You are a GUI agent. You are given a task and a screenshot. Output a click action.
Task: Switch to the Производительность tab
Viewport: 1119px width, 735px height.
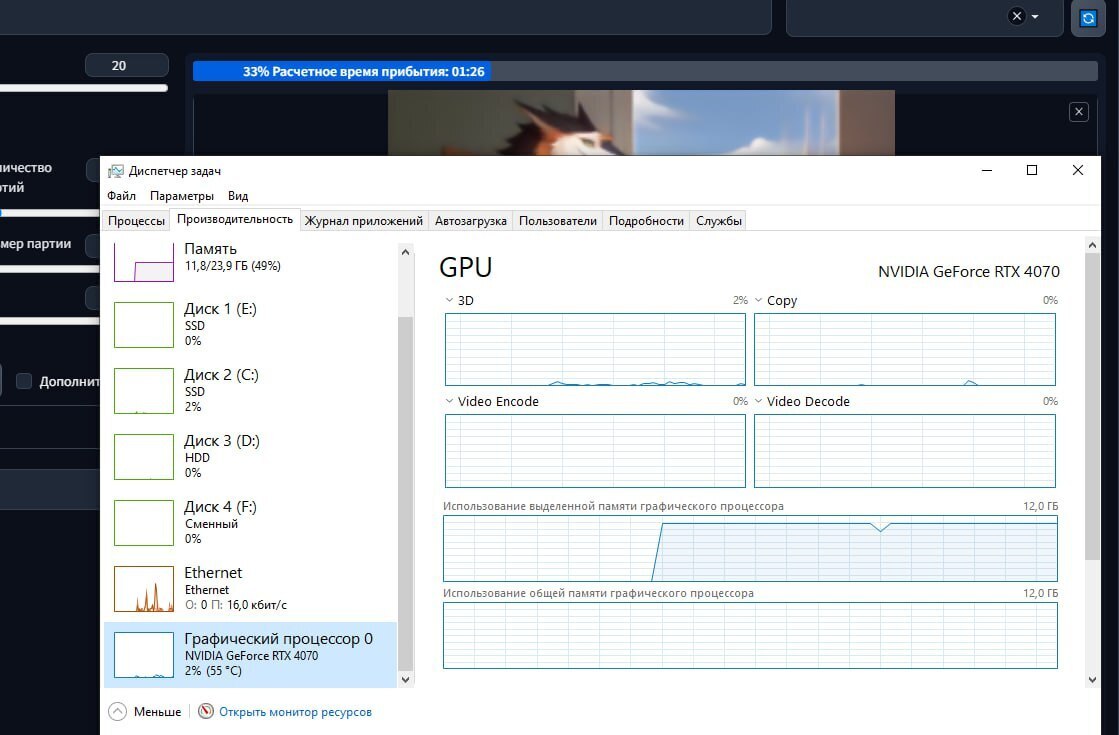(x=235, y=219)
